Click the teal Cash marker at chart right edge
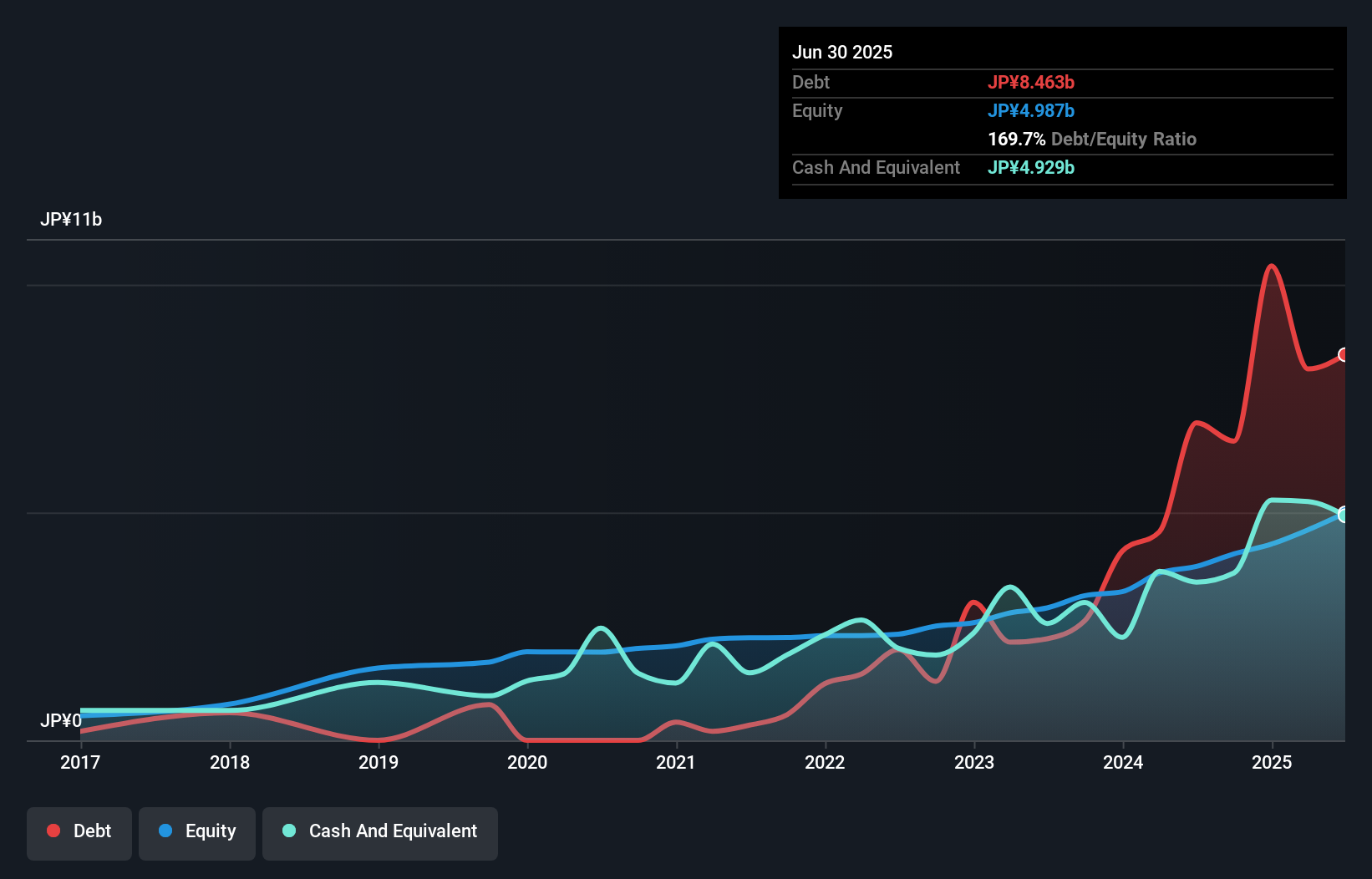The width and height of the screenshot is (1372, 879). (1344, 513)
